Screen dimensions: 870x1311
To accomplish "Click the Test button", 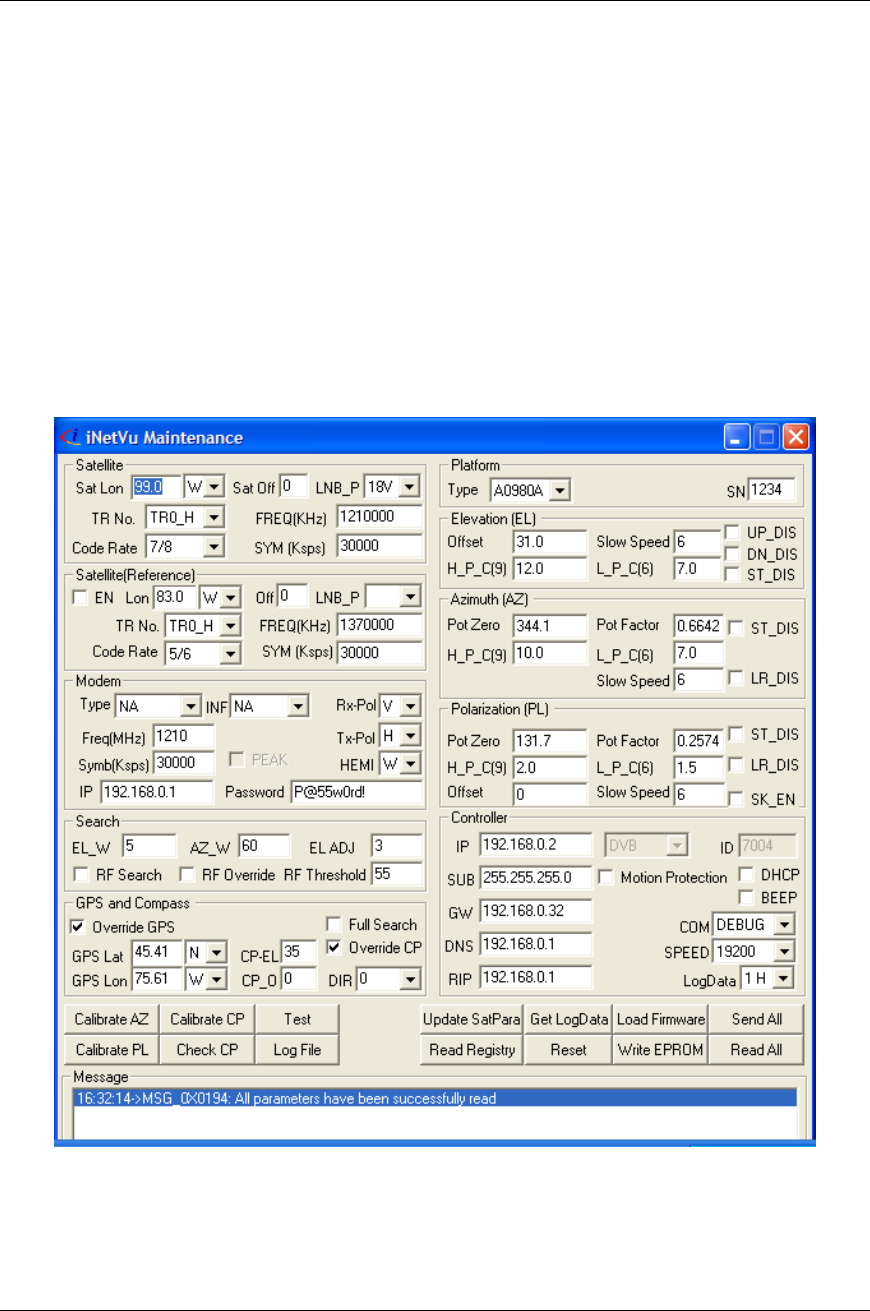I will point(297,1020).
